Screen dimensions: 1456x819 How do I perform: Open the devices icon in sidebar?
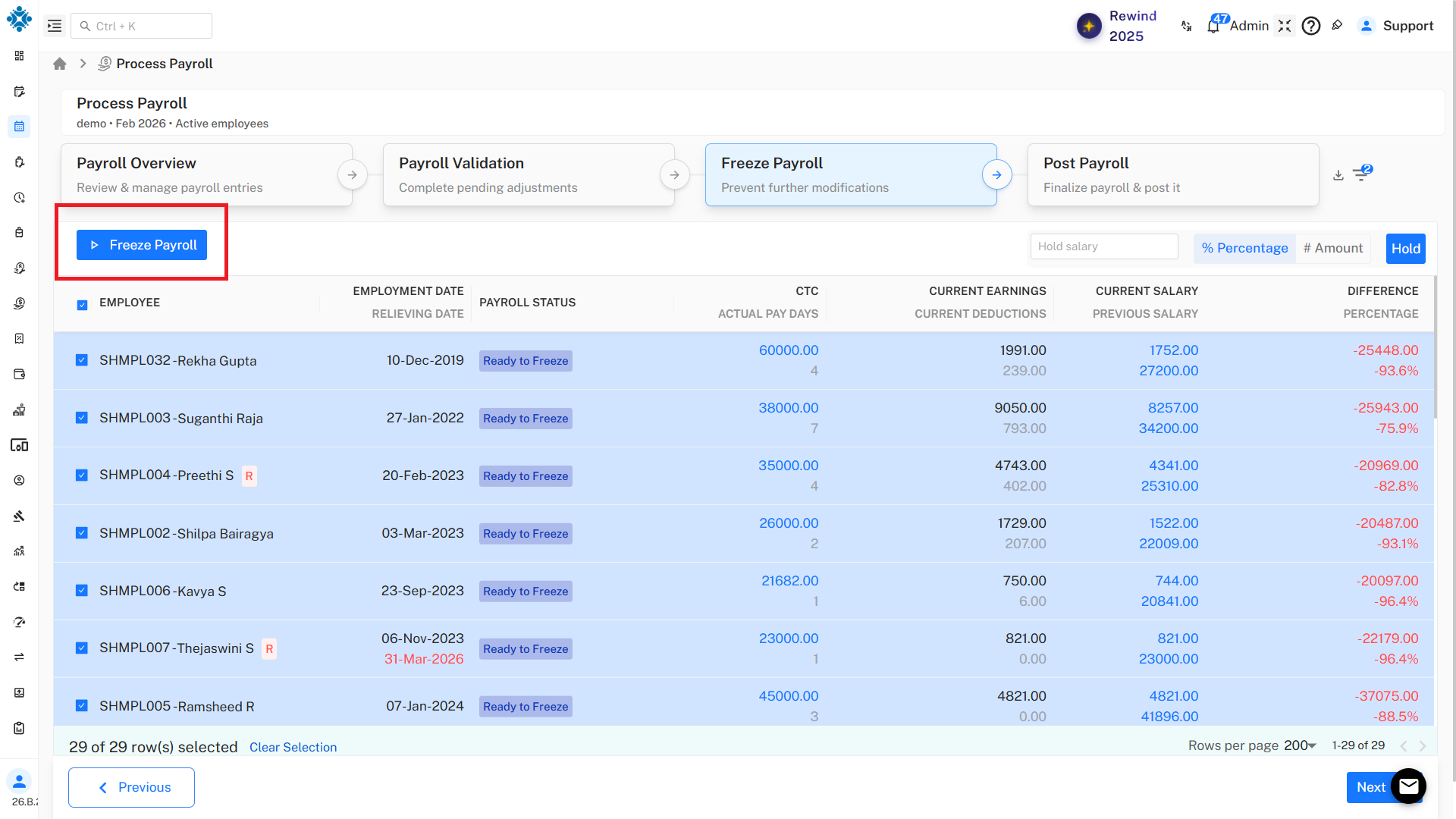pyautogui.click(x=19, y=445)
